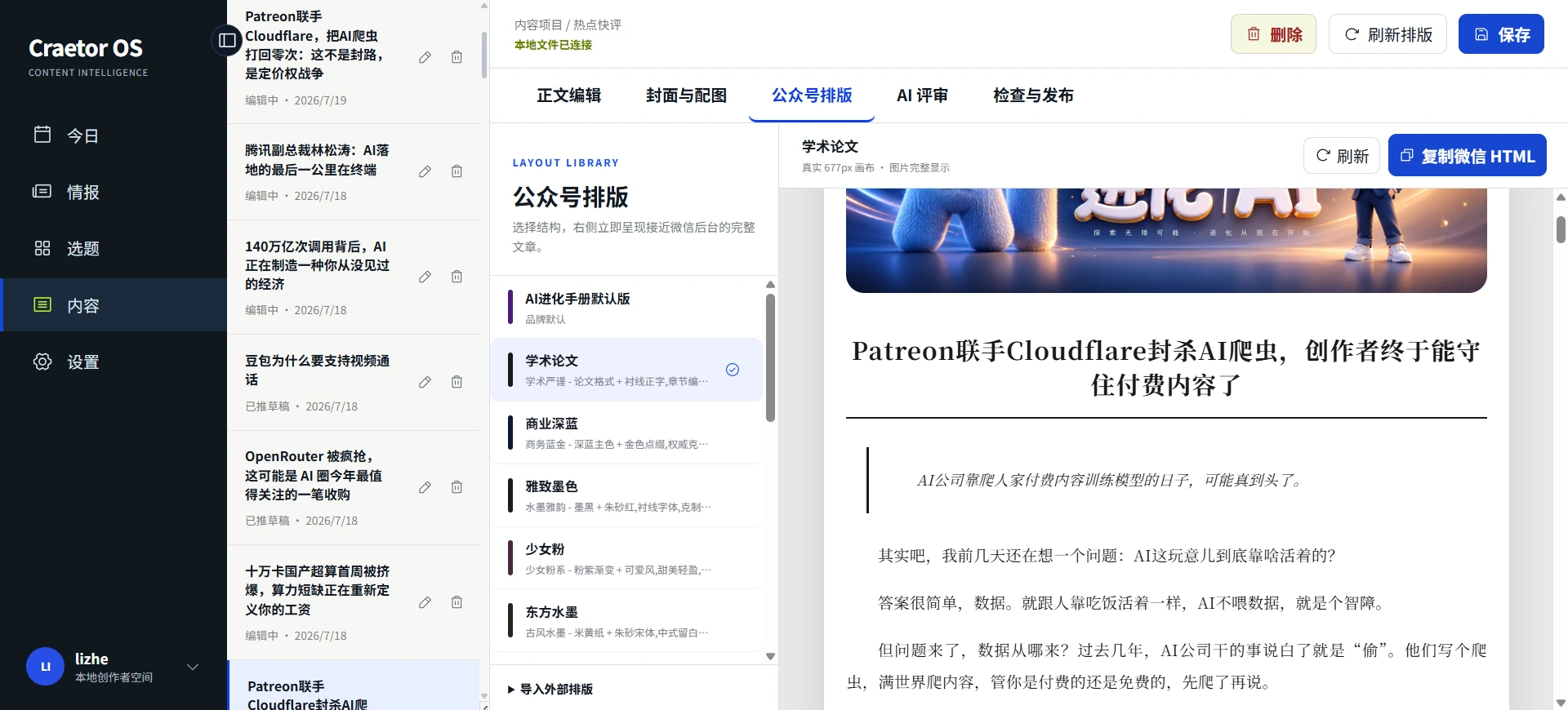This screenshot has height=710, width=1568.
Task: Open the 十万卡国产超算首周被挤爆 article title
Action: (x=317, y=590)
